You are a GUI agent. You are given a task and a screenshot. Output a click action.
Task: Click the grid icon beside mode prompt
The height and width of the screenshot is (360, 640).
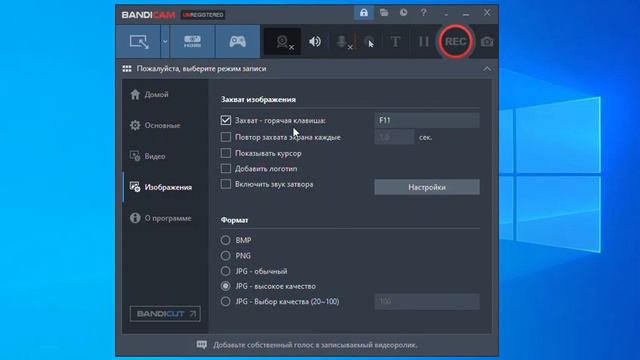coord(127,69)
